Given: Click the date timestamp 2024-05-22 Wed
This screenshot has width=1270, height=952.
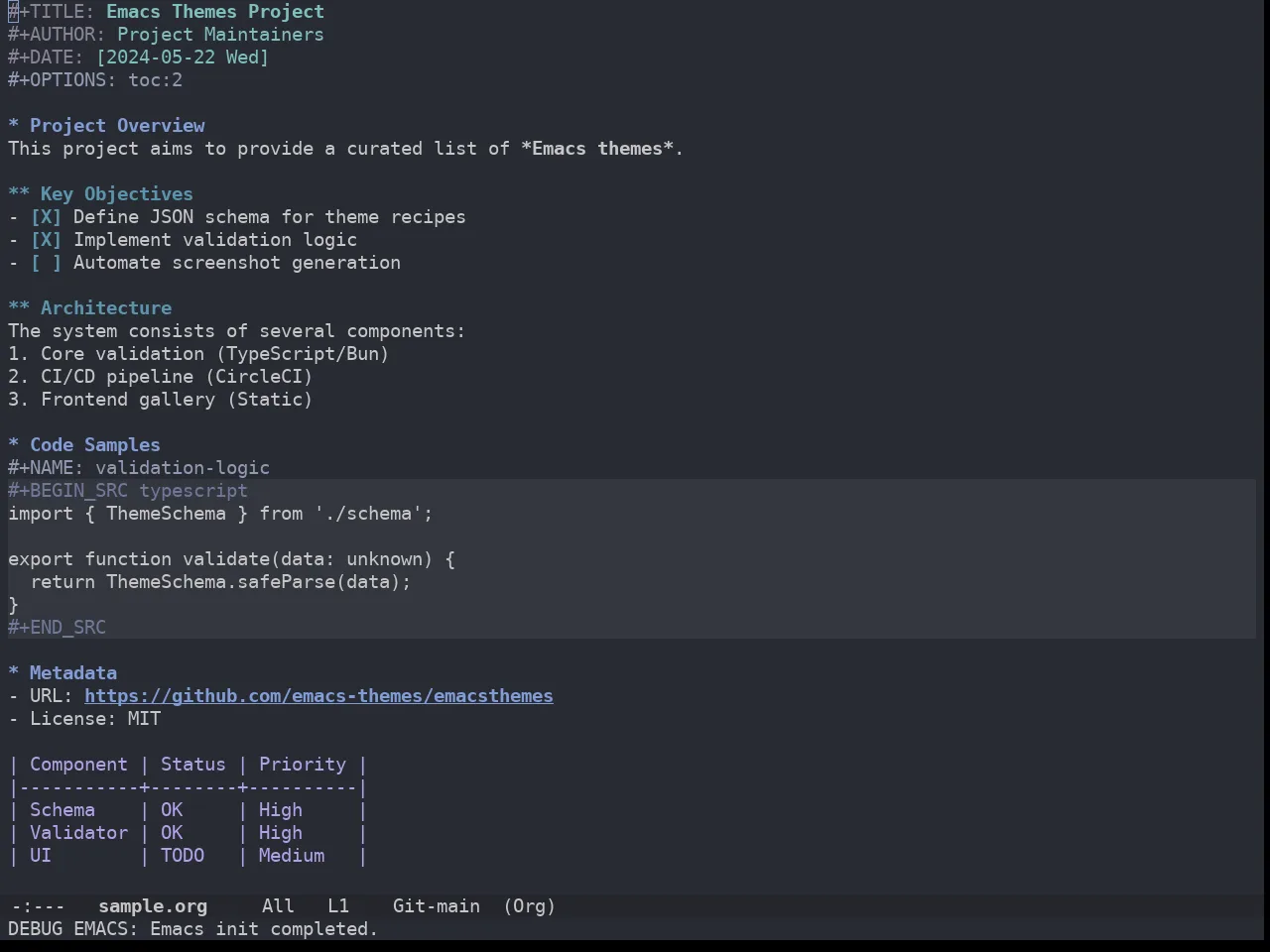Looking at the screenshot, I should click(183, 58).
